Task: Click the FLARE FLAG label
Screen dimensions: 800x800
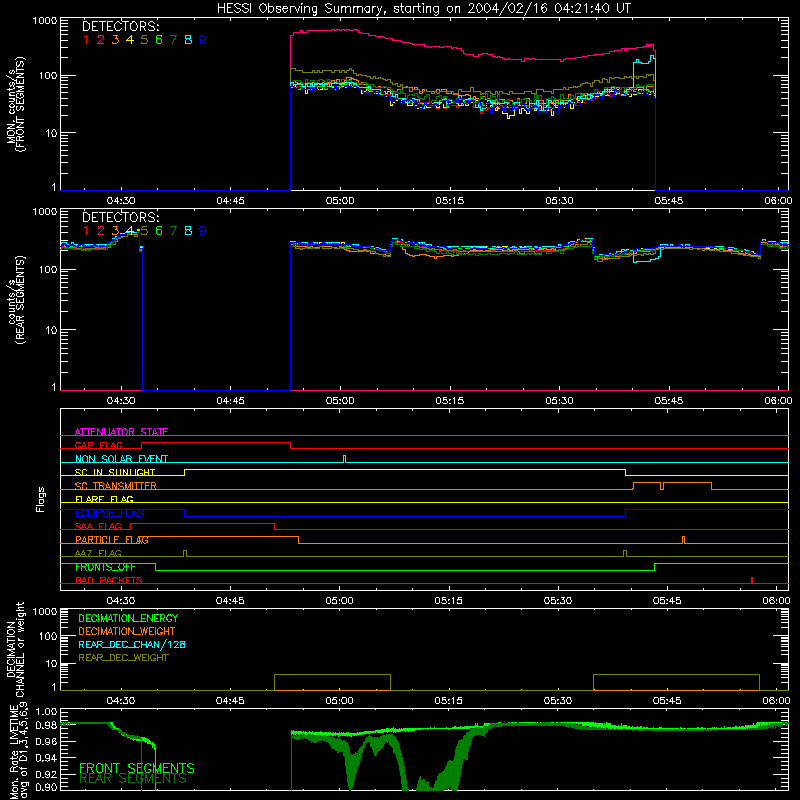Action: [104, 499]
